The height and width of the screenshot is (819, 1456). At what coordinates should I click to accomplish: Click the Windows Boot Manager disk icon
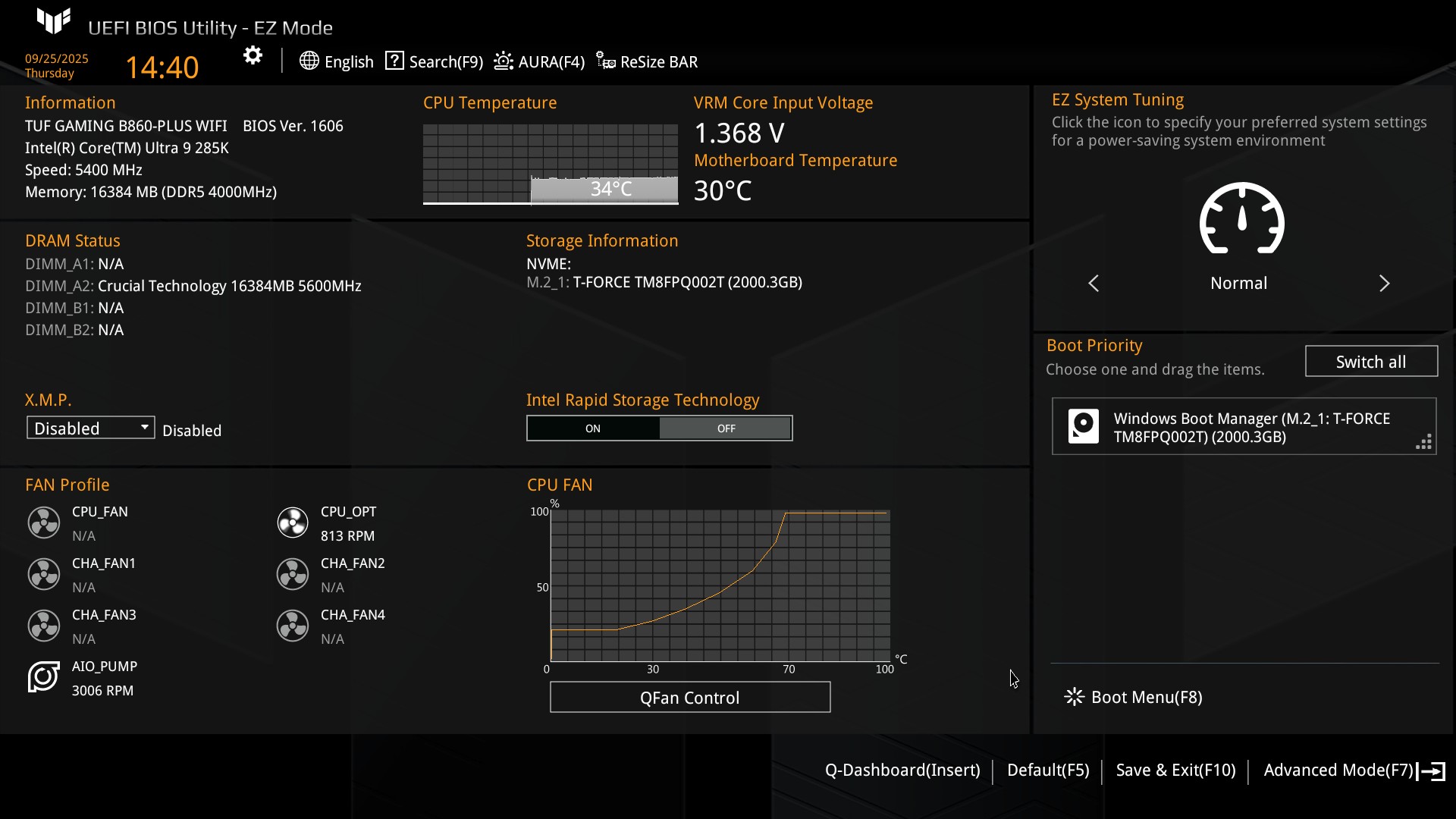[x=1084, y=426]
